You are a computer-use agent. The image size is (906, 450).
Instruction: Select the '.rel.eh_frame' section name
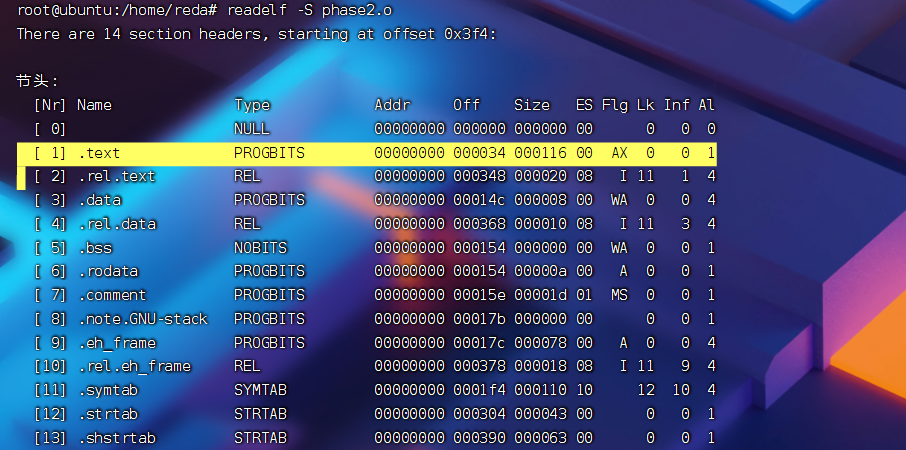[x=134, y=366]
